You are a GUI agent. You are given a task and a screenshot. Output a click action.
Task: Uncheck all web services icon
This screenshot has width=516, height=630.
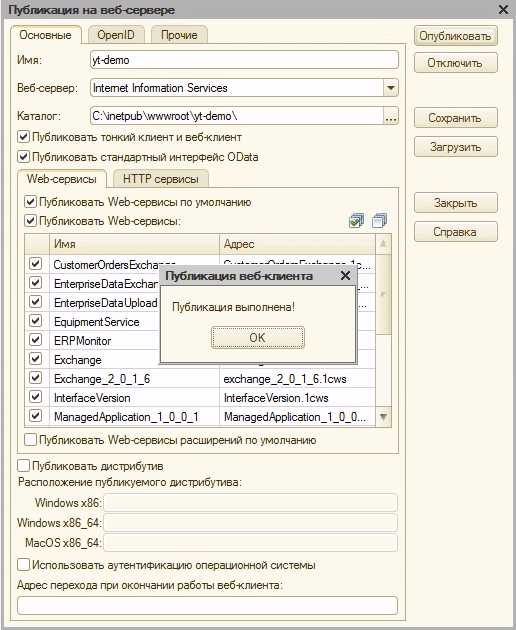click(x=379, y=221)
